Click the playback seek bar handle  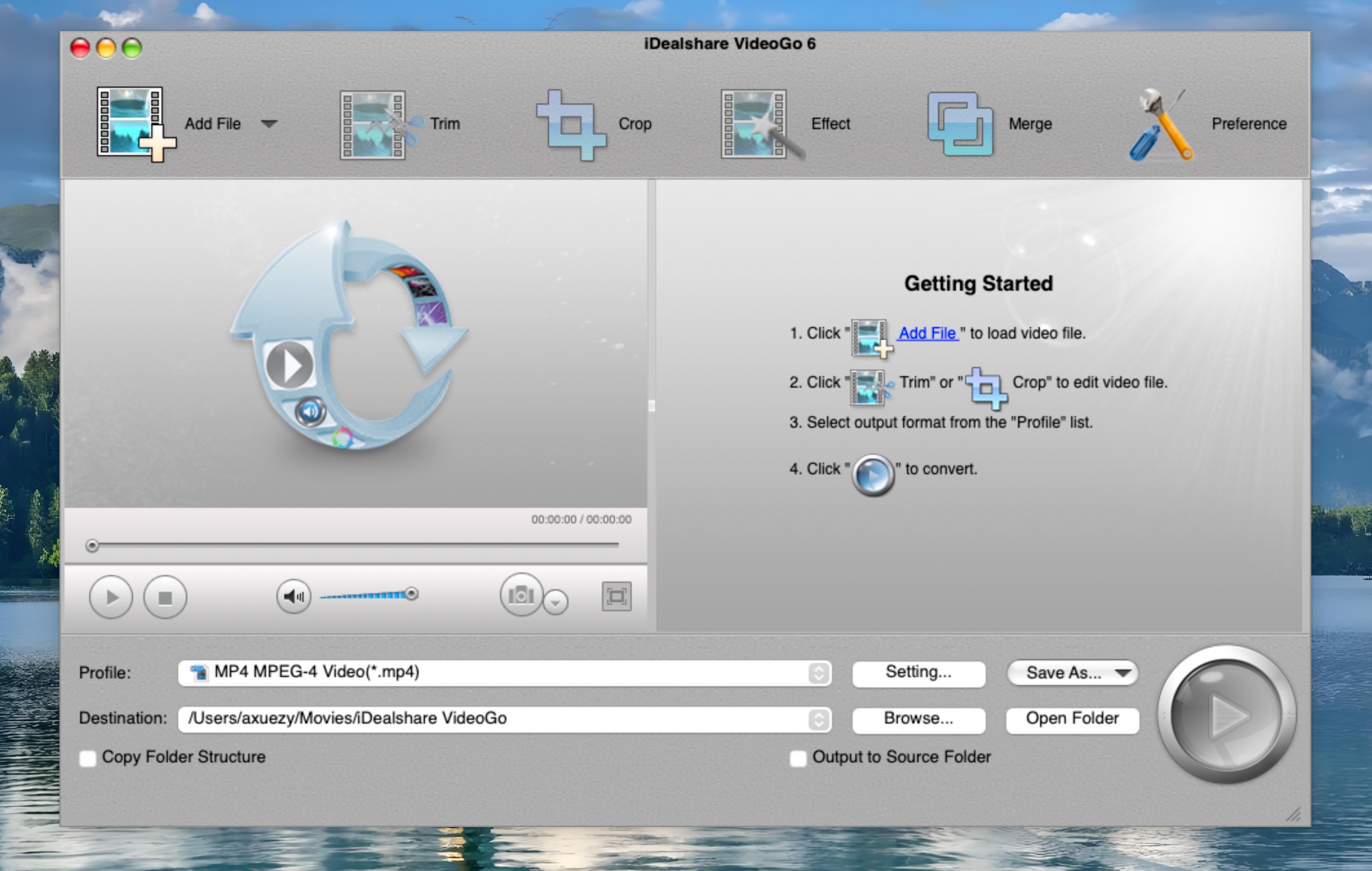pyautogui.click(x=92, y=546)
